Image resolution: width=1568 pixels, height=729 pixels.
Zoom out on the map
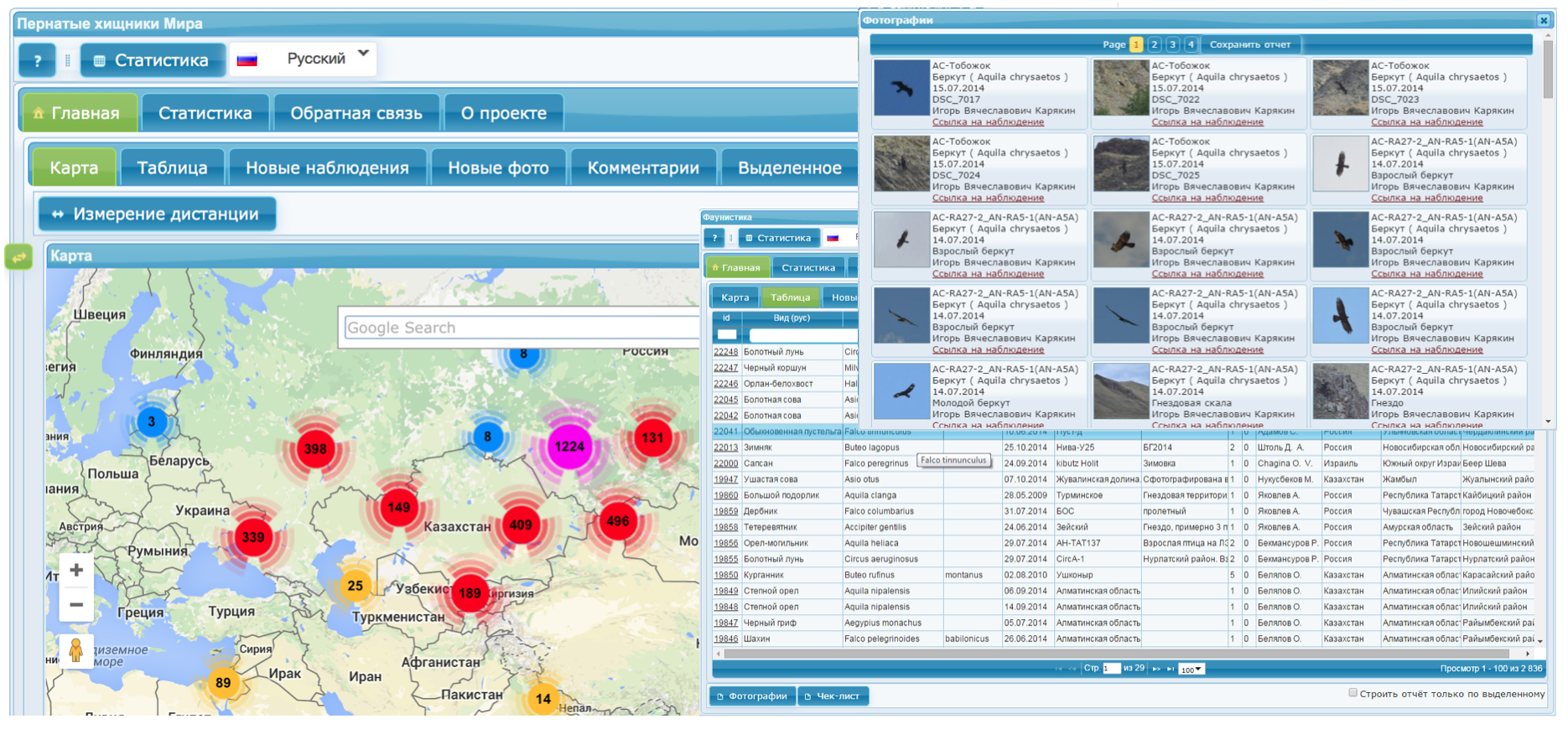pos(76,605)
